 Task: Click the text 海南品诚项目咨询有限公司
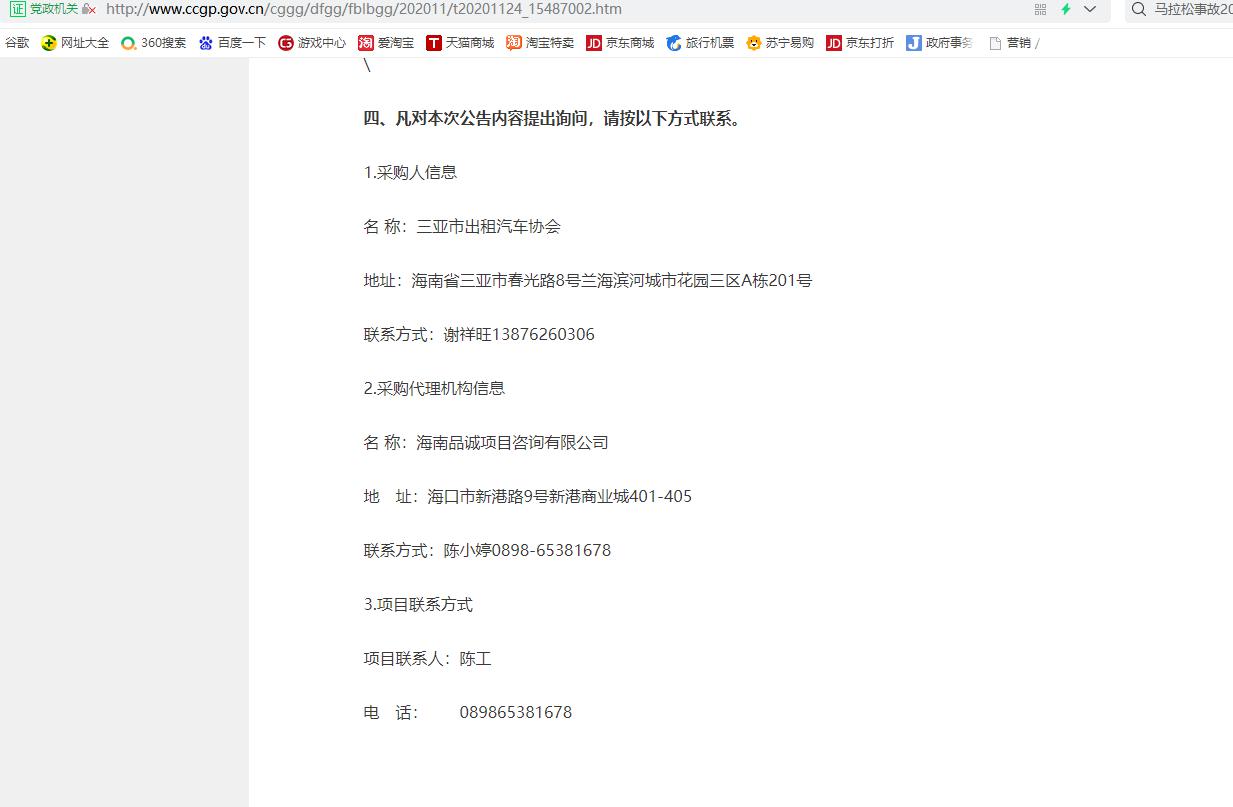click(513, 442)
